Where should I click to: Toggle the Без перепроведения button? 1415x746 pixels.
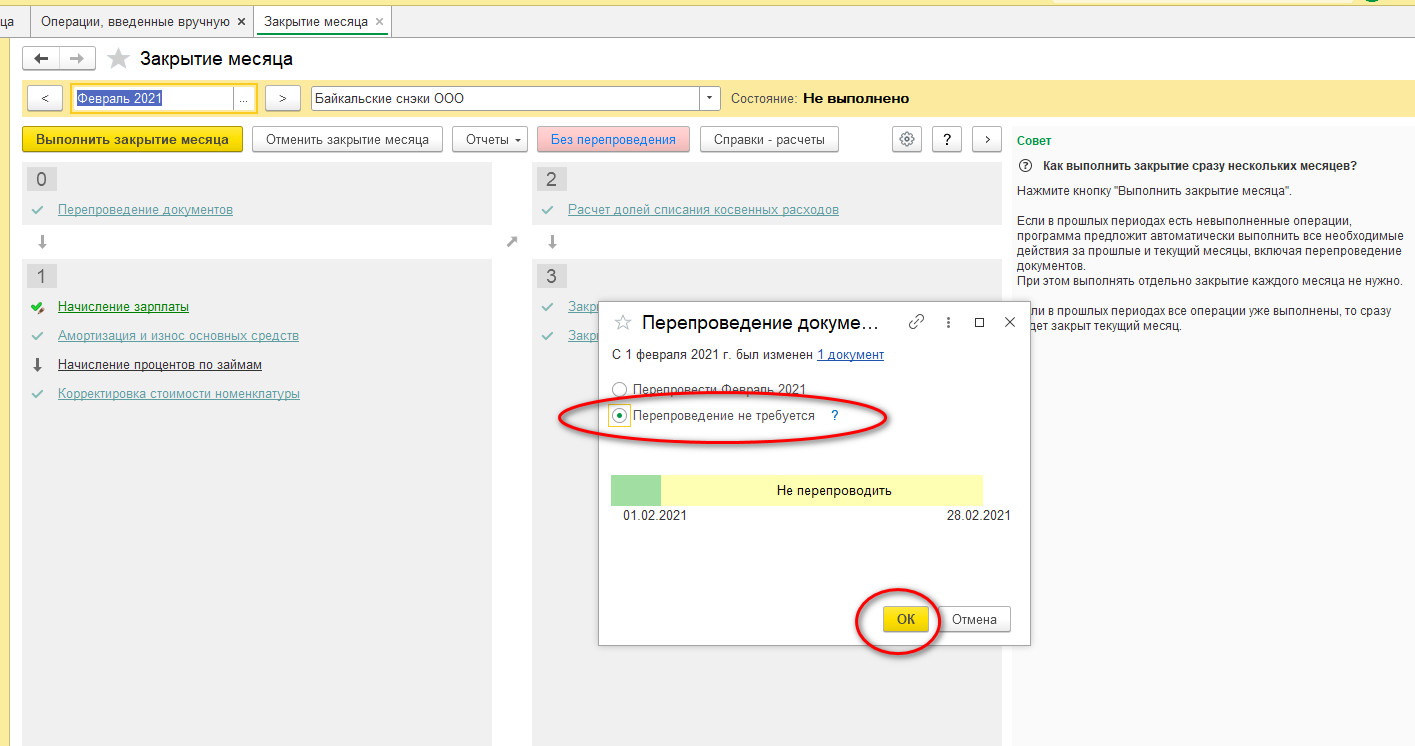tap(613, 139)
